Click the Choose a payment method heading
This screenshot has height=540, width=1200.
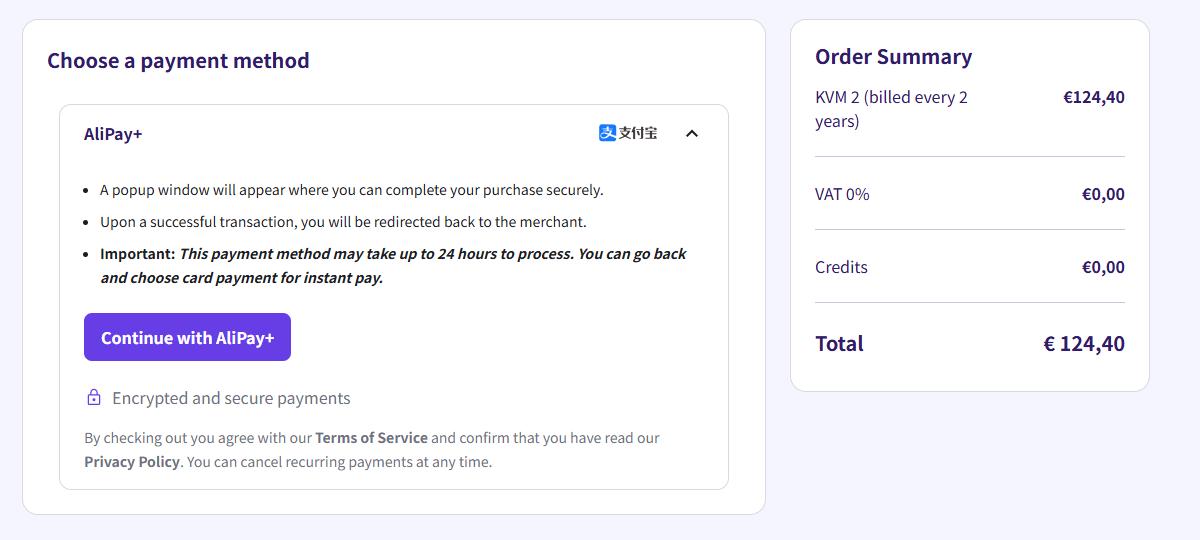(x=178, y=61)
